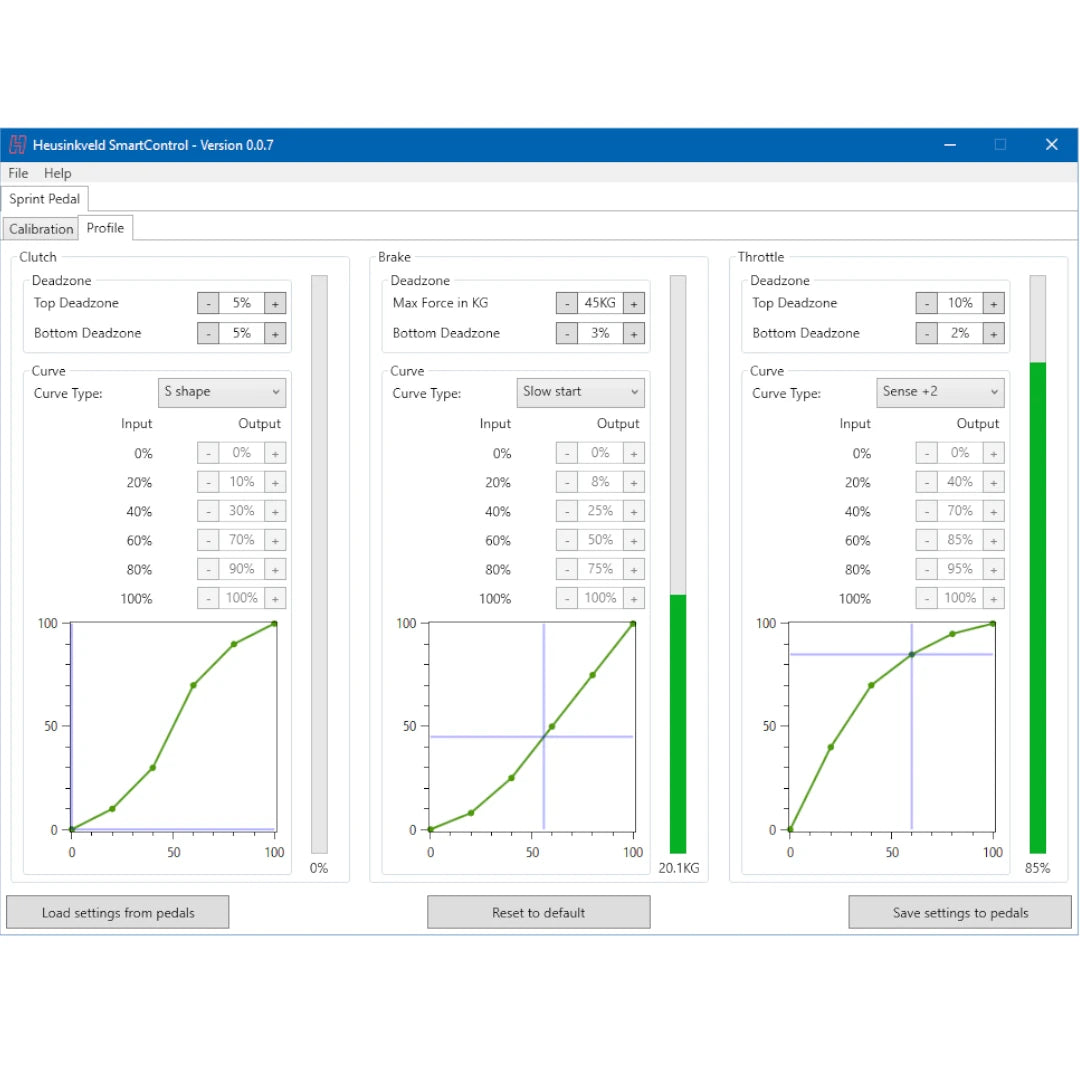Decrease Throttle Bottom Deadzone value
The width and height of the screenshot is (1080, 1080).
click(x=927, y=334)
